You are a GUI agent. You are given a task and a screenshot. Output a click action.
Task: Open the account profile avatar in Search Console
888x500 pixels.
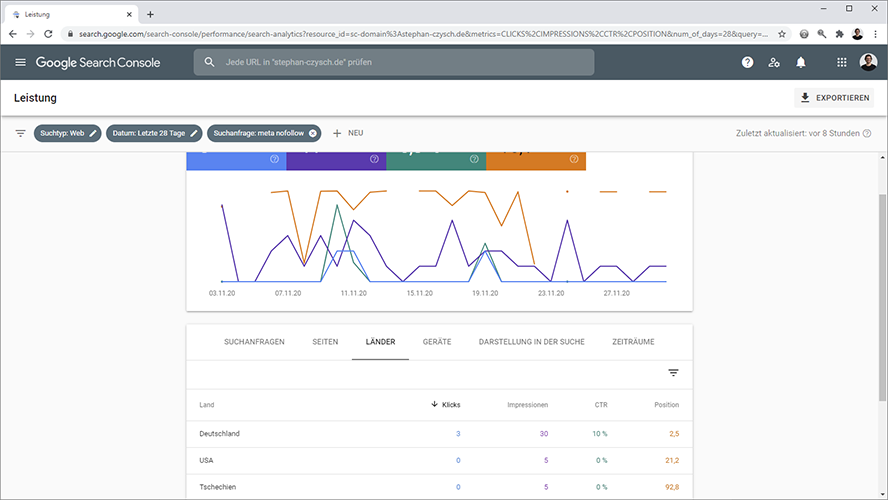(x=868, y=62)
